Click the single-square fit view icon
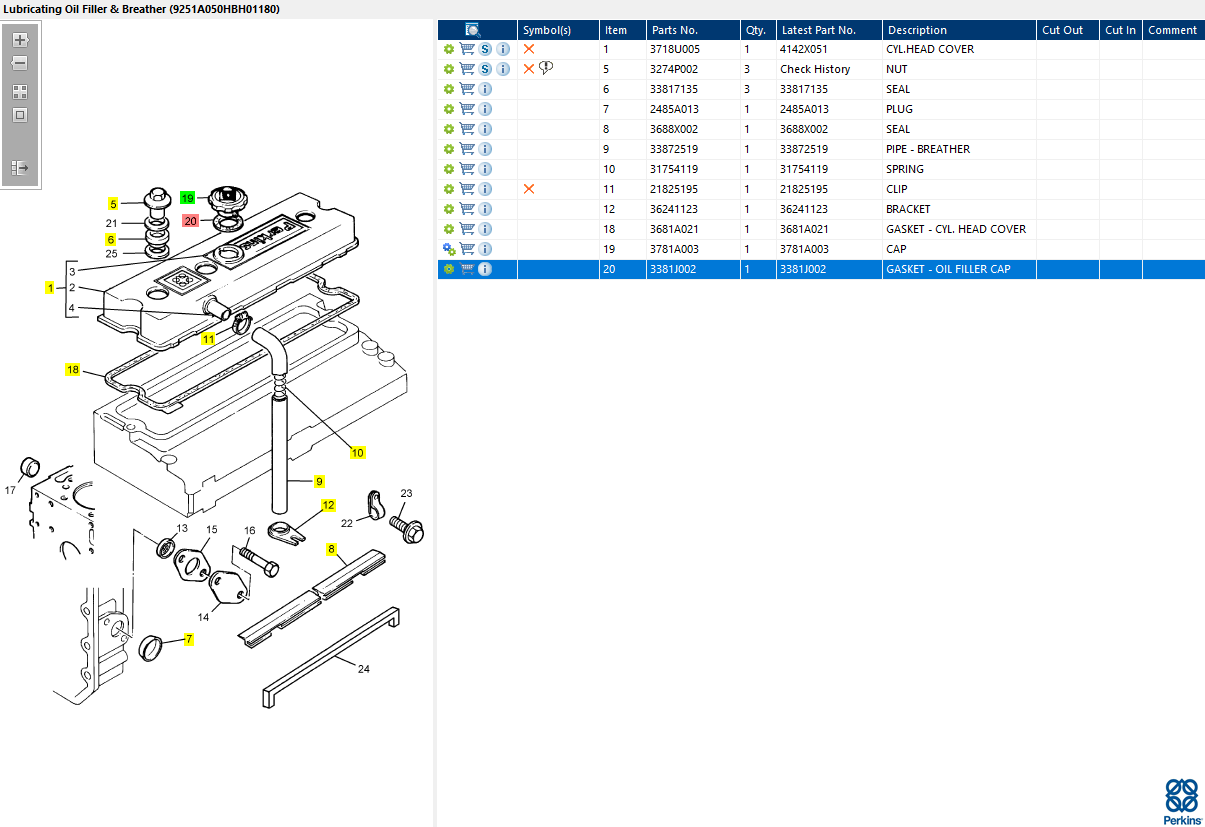The height and width of the screenshot is (827, 1205). [20, 114]
